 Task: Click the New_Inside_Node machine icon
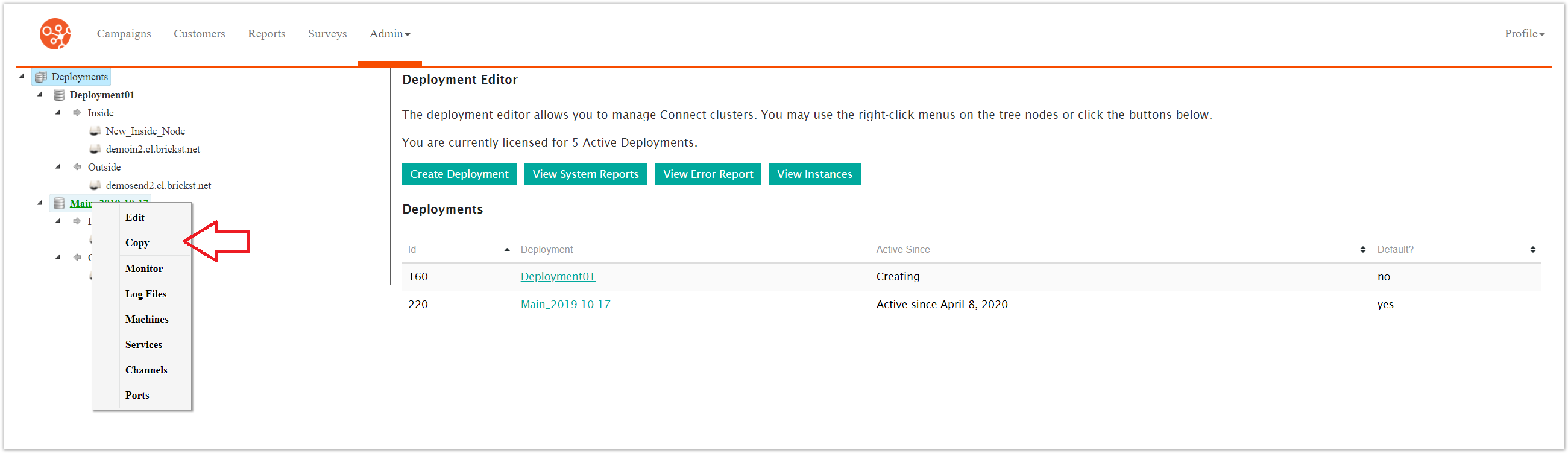(95, 131)
